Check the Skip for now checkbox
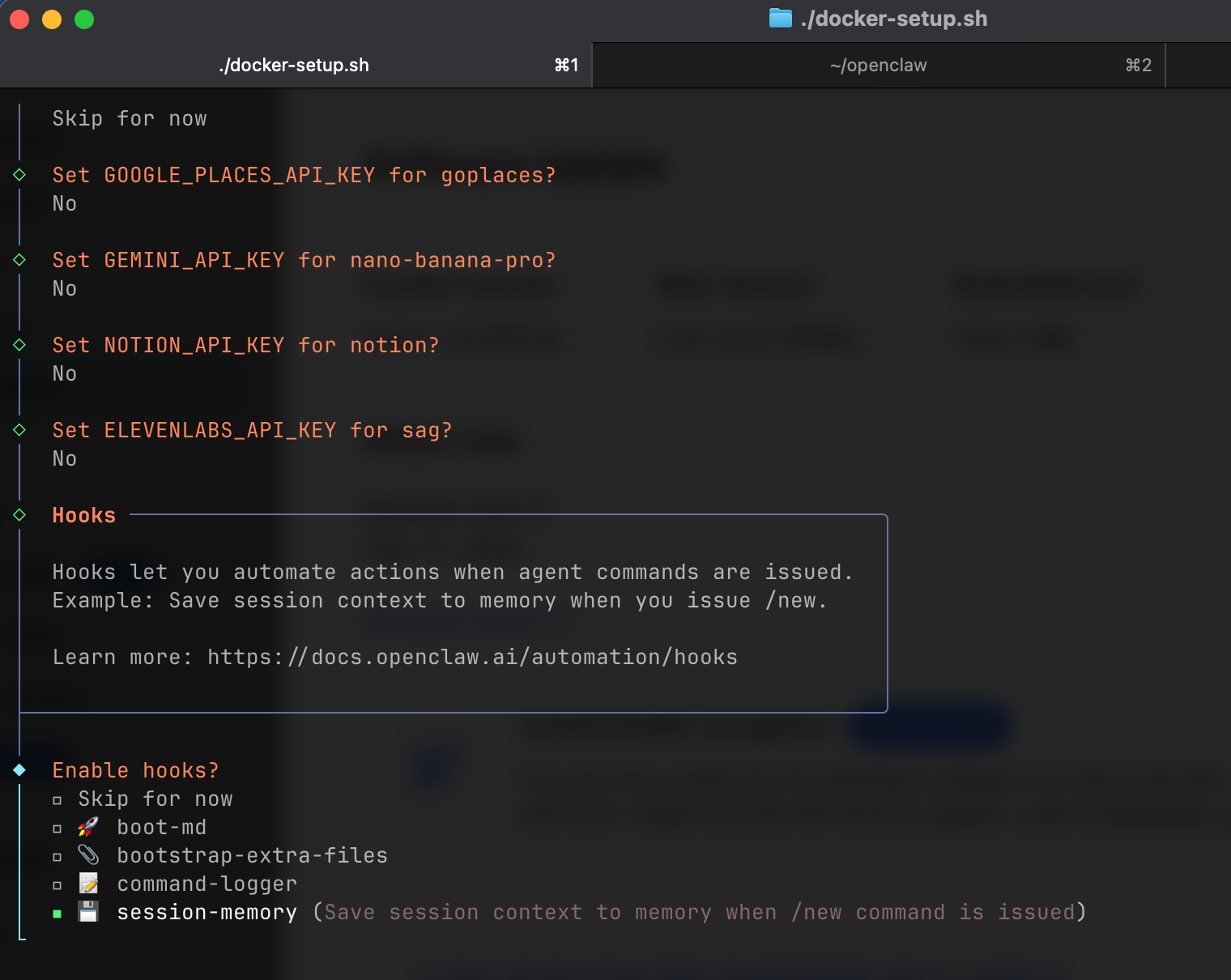Screen dimensions: 1231x980 click(x=58, y=800)
